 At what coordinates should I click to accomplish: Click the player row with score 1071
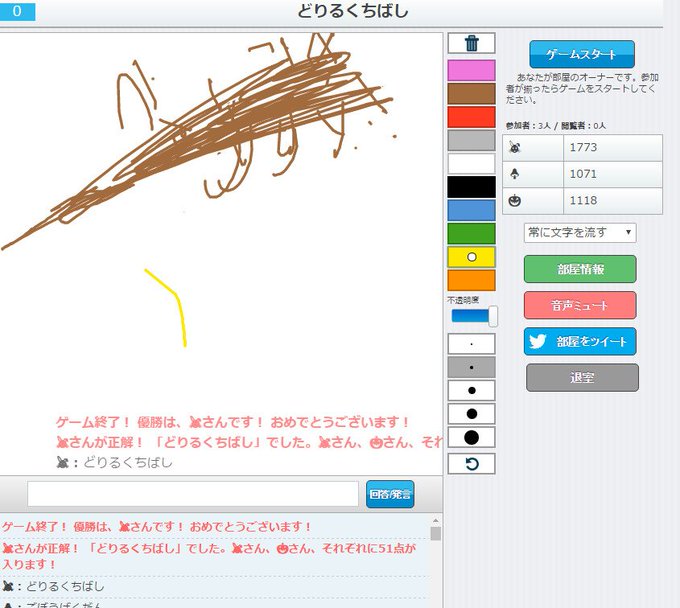(582, 174)
